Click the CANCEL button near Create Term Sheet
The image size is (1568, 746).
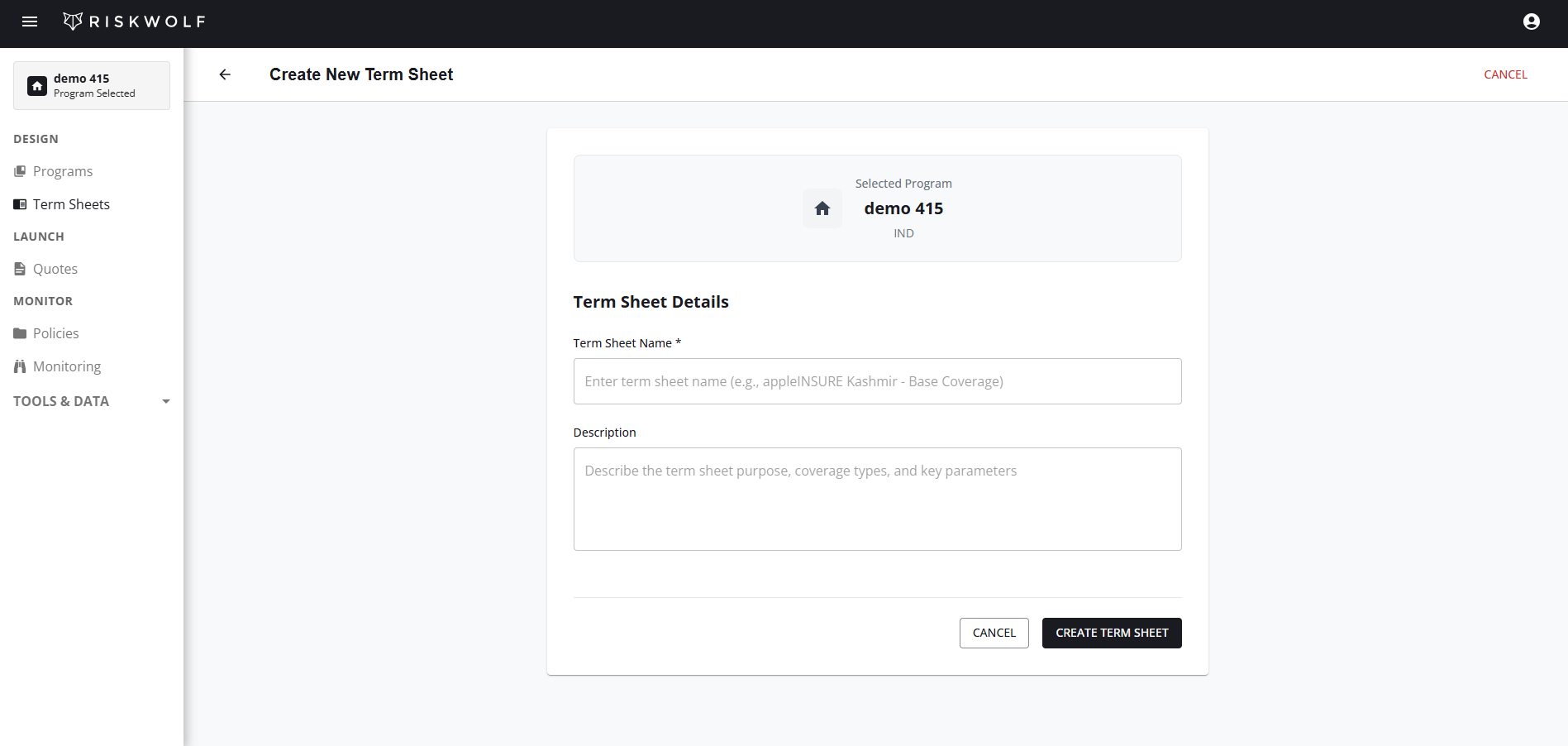(x=994, y=633)
